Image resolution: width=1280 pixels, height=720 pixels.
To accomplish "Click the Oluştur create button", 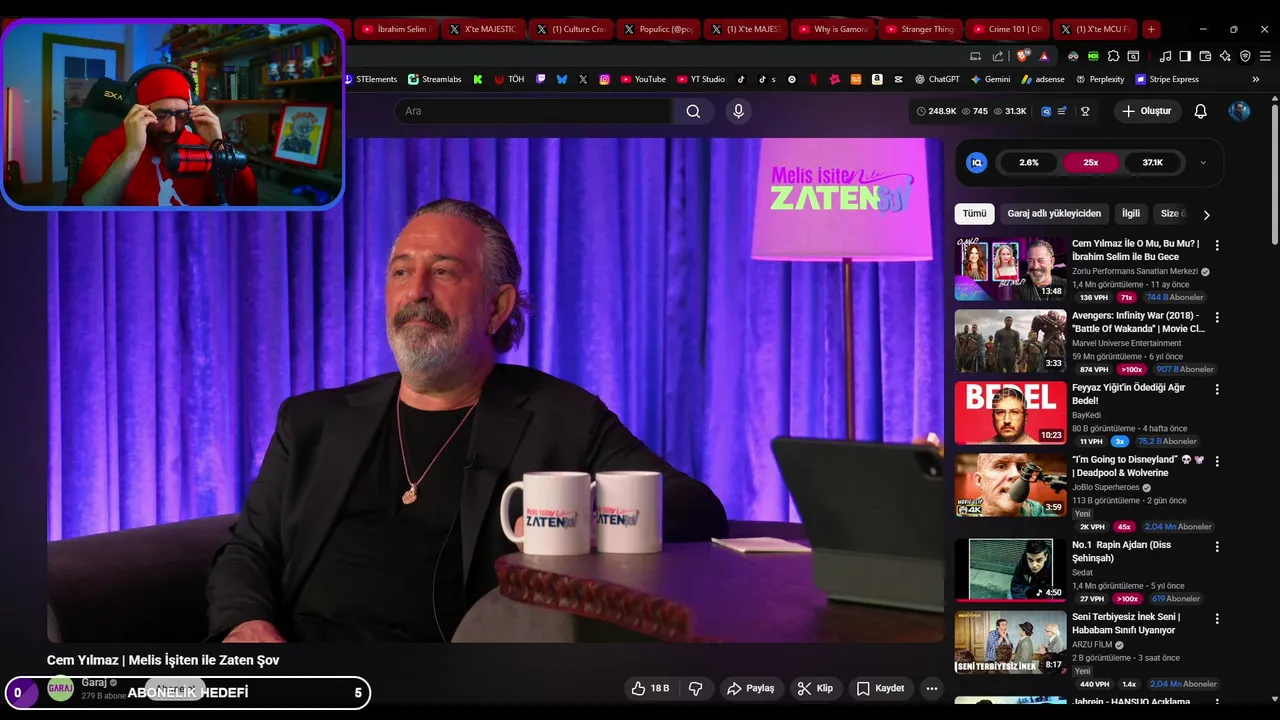I will pos(1146,111).
